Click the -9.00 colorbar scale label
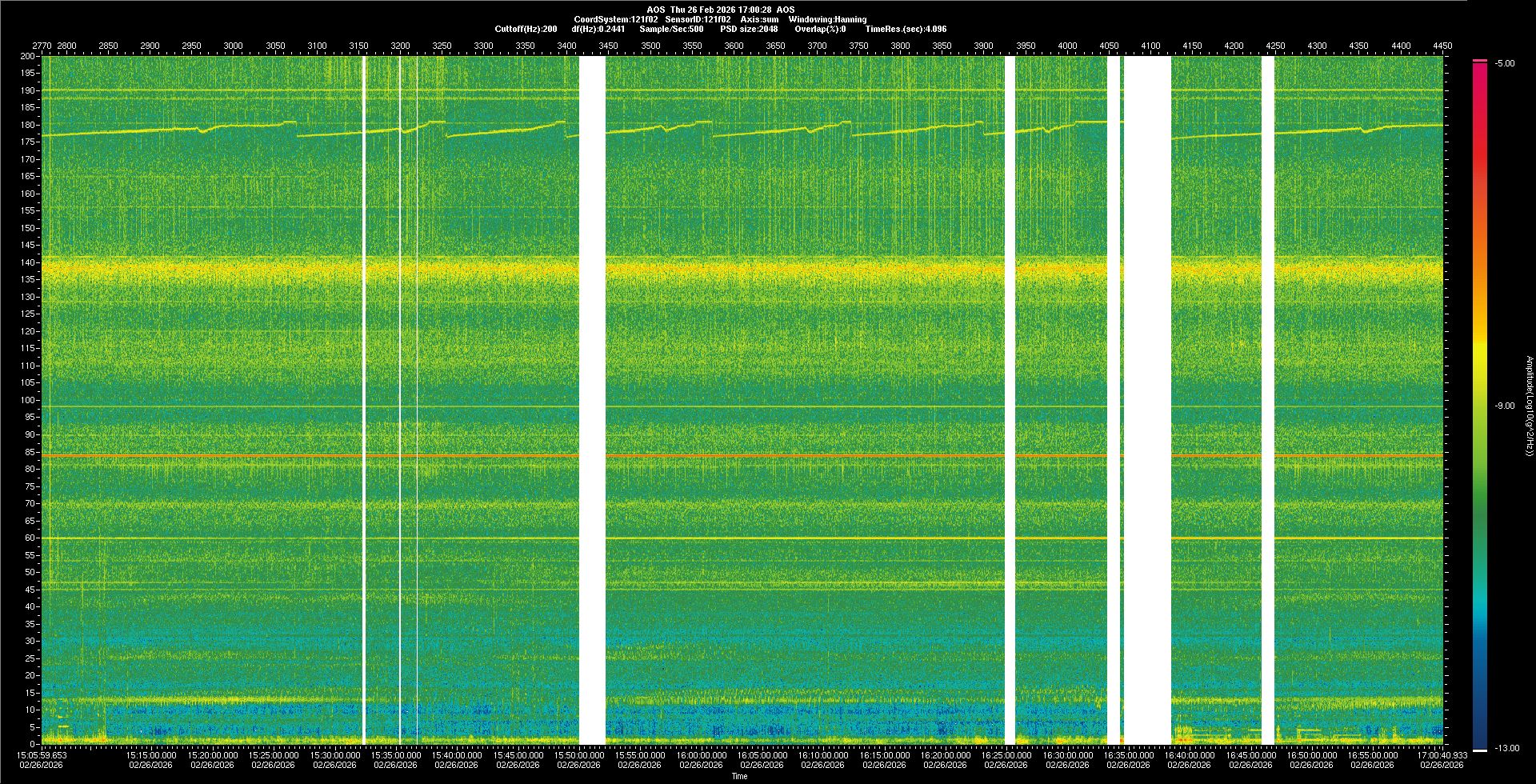The height and width of the screenshot is (784, 1536). pos(1504,406)
